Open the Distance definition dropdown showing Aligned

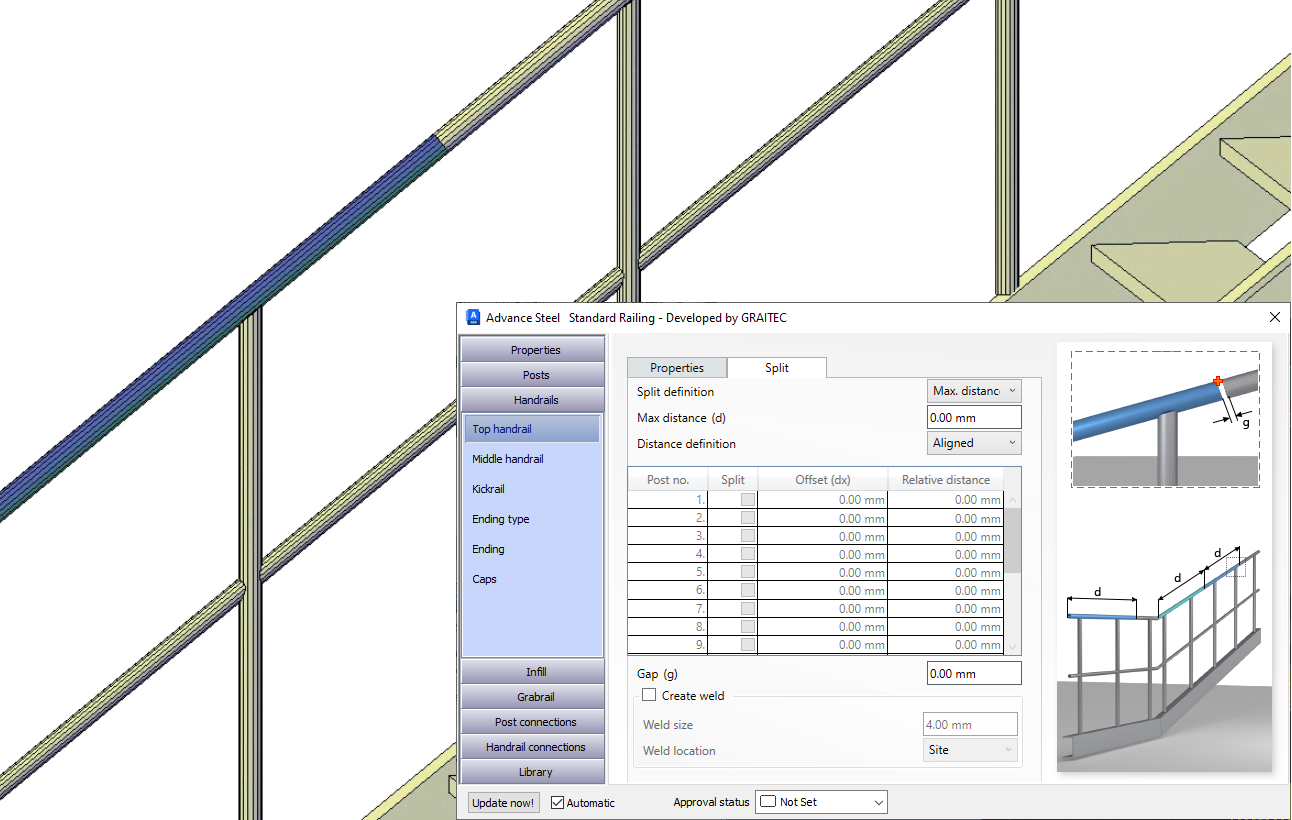click(974, 443)
